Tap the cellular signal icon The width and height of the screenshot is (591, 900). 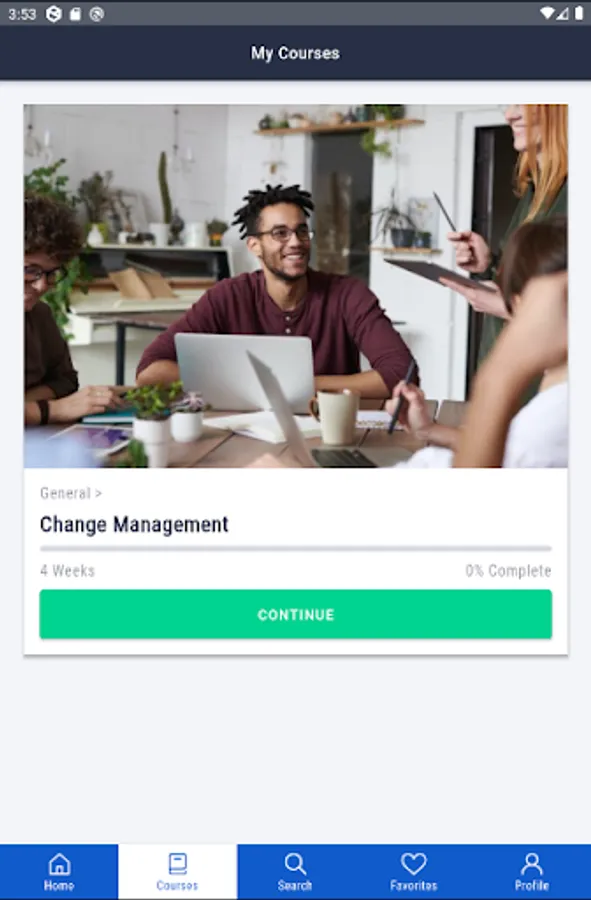563,13
